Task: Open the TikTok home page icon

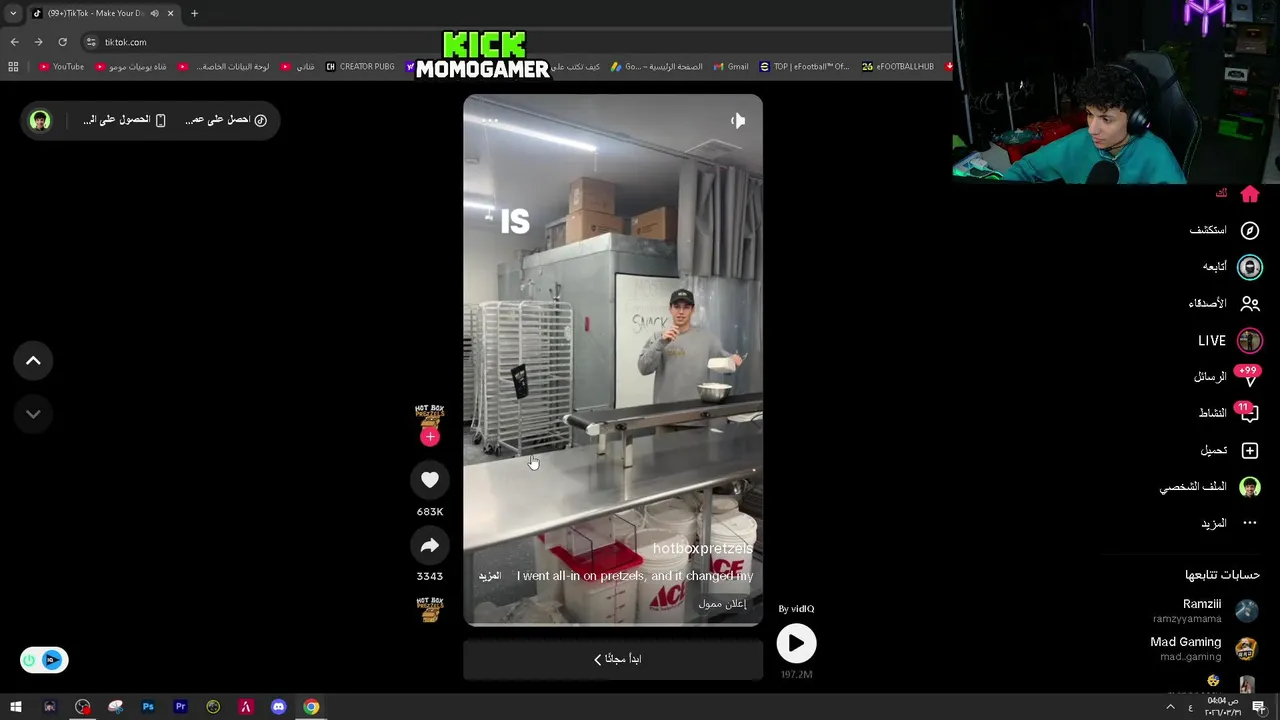Action: (1250, 194)
